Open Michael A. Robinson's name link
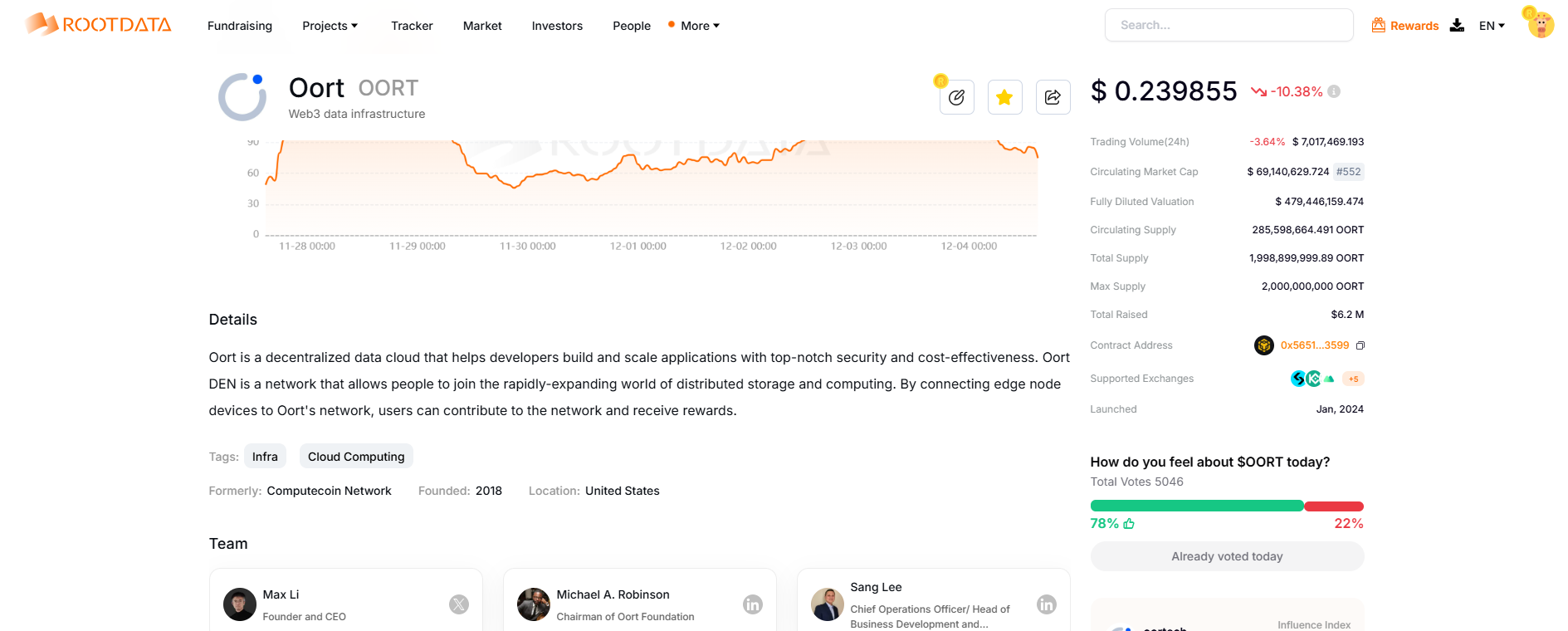The height and width of the screenshot is (631, 1568). click(613, 594)
